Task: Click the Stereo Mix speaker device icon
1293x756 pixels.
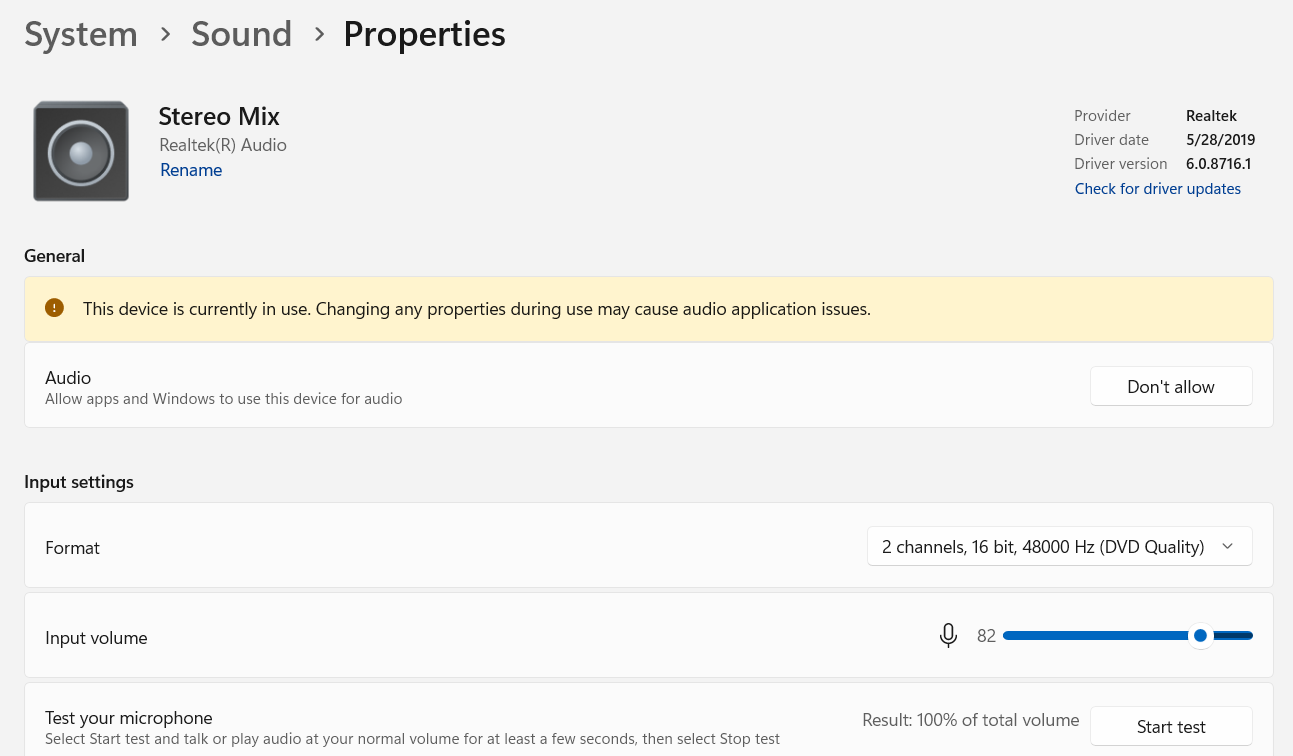Action: click(x=81, y=151)
